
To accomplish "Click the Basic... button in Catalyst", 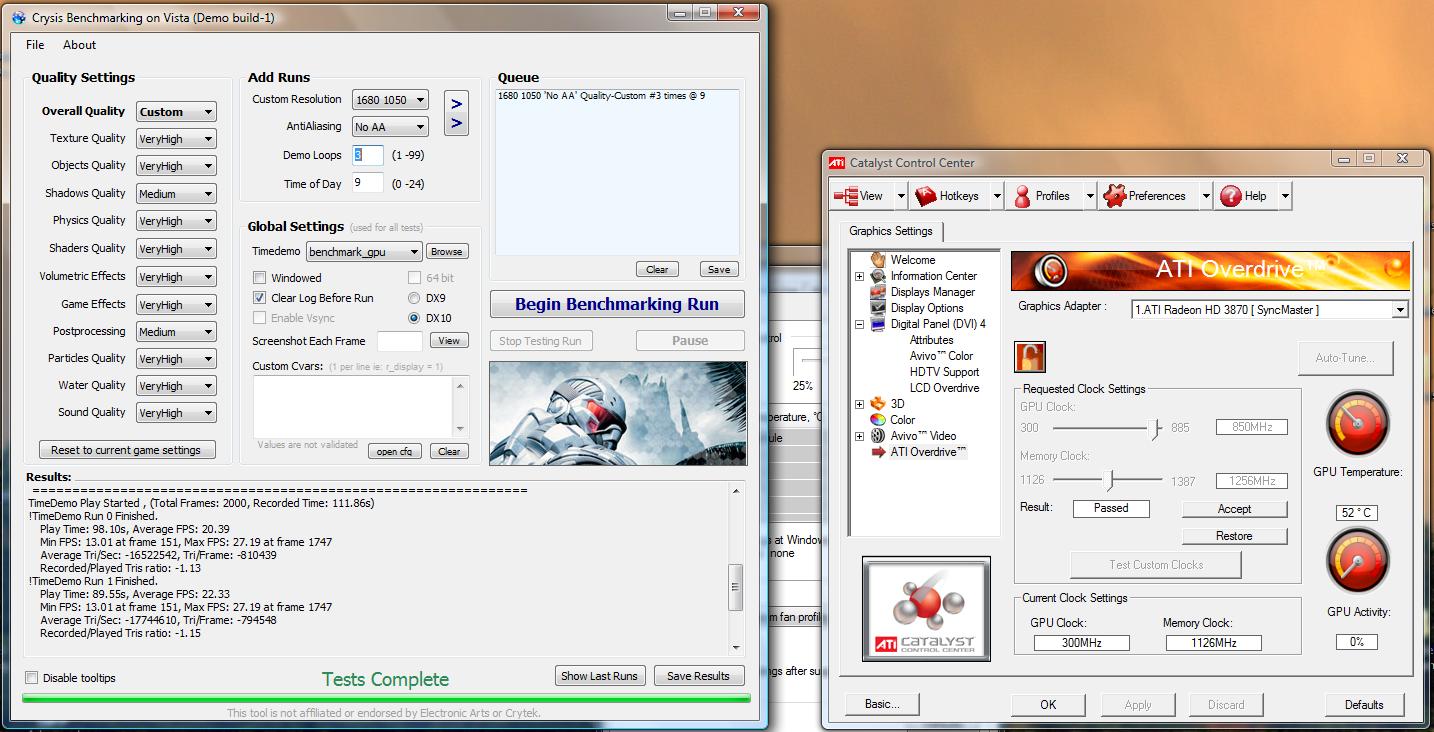I will click(881, 704).
